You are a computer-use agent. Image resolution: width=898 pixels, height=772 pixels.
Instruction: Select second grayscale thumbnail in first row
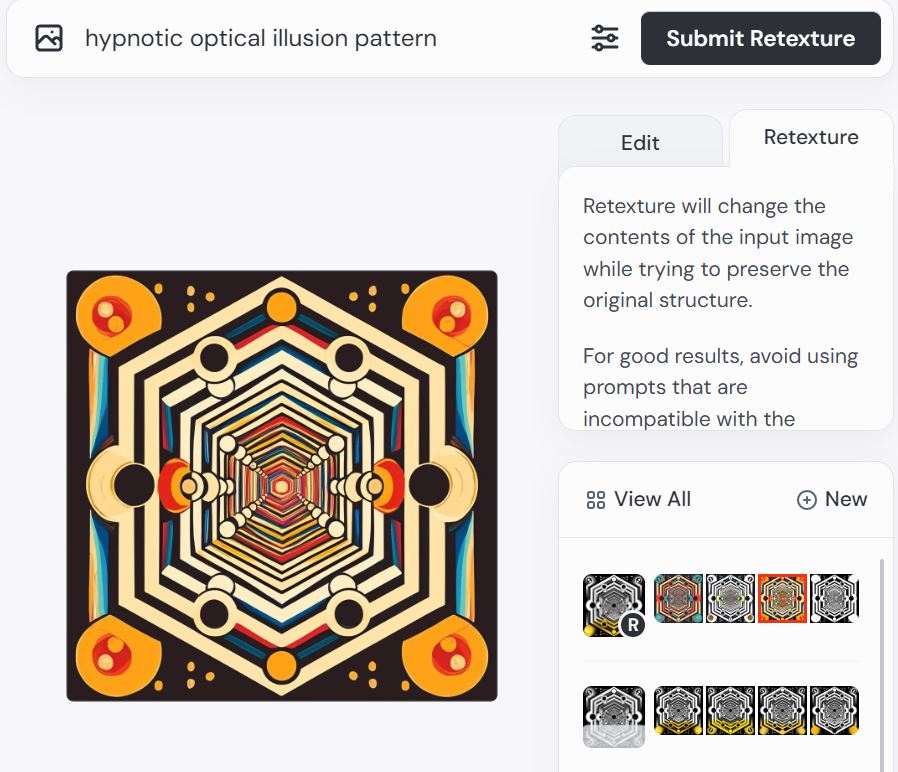tap(731, 599)
